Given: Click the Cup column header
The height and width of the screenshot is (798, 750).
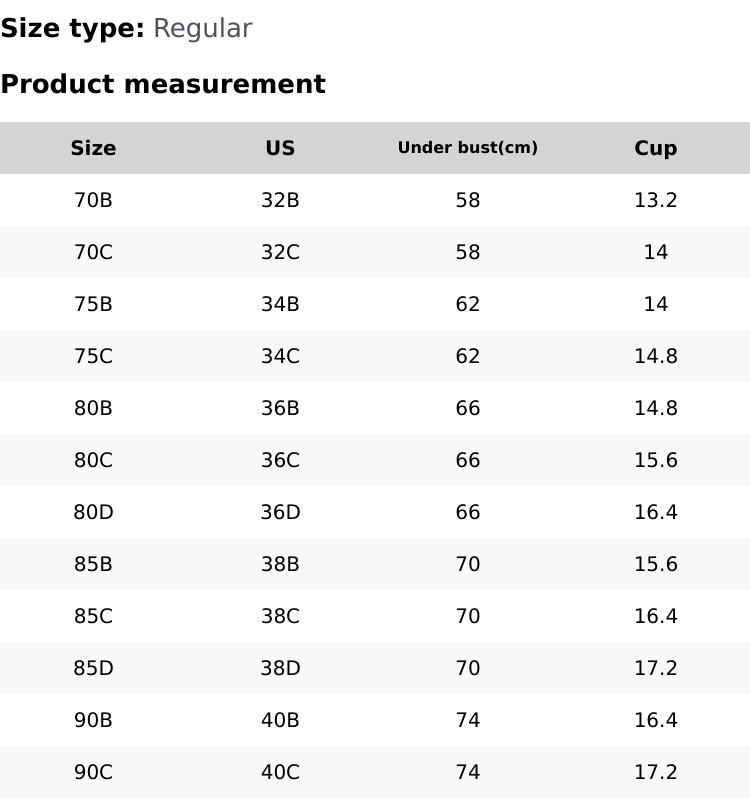Looking at the screenshot, I should point(655,148).
